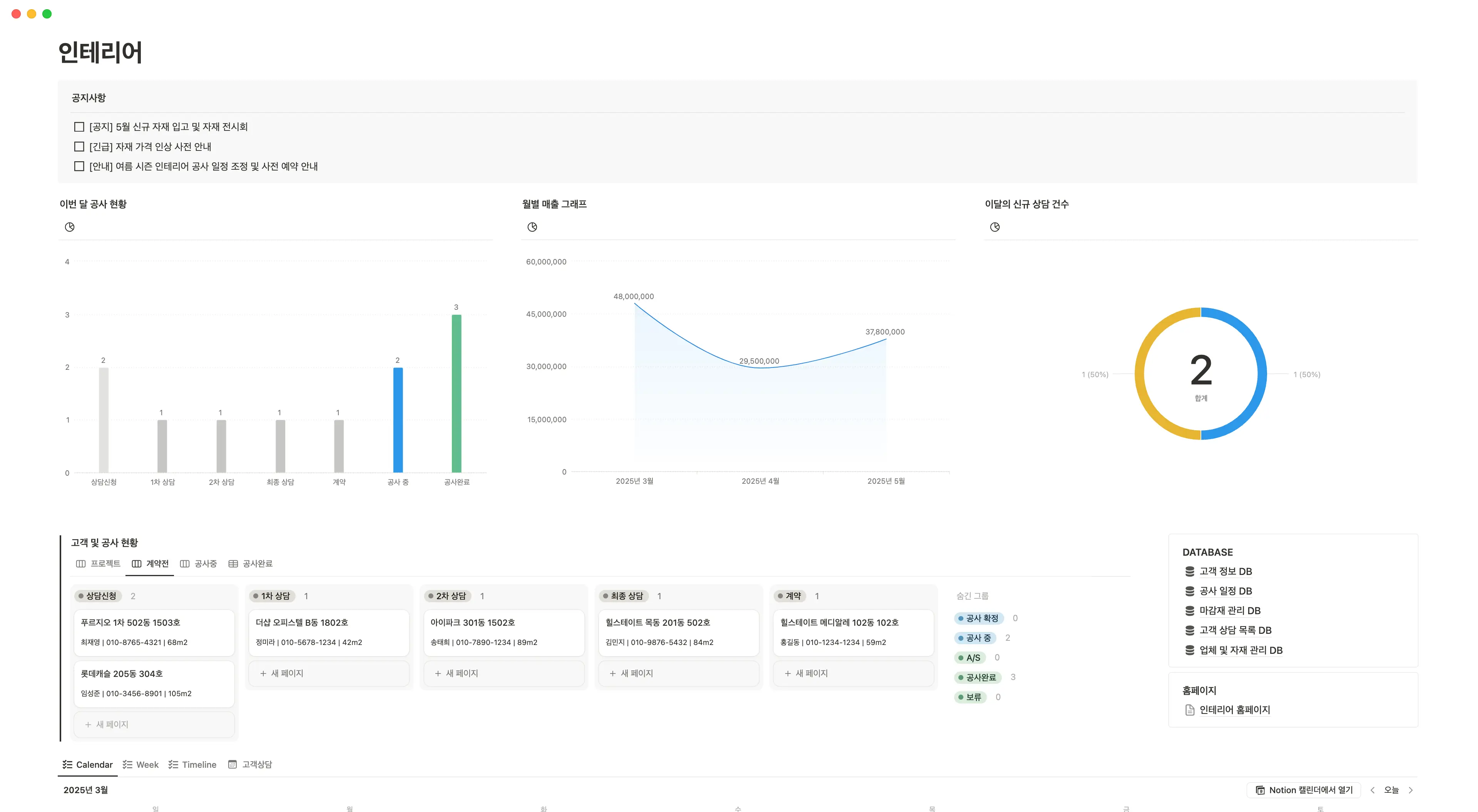This screenshot has width=1478, height=812.
Task: Go to previous month with left chevron
Action: pos(1372,790)
